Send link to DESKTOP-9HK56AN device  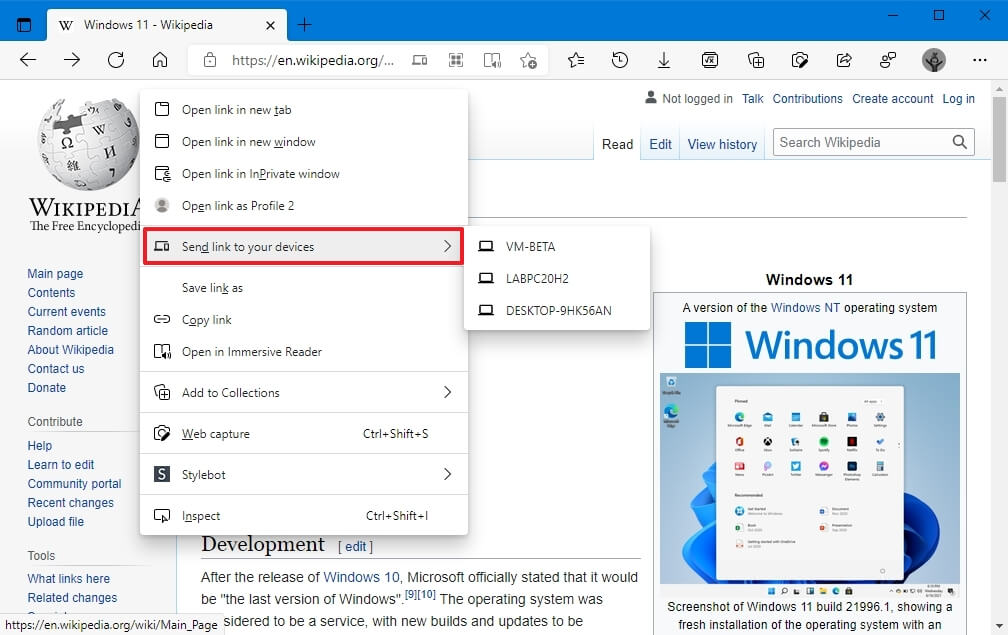(x=557, y=311)
